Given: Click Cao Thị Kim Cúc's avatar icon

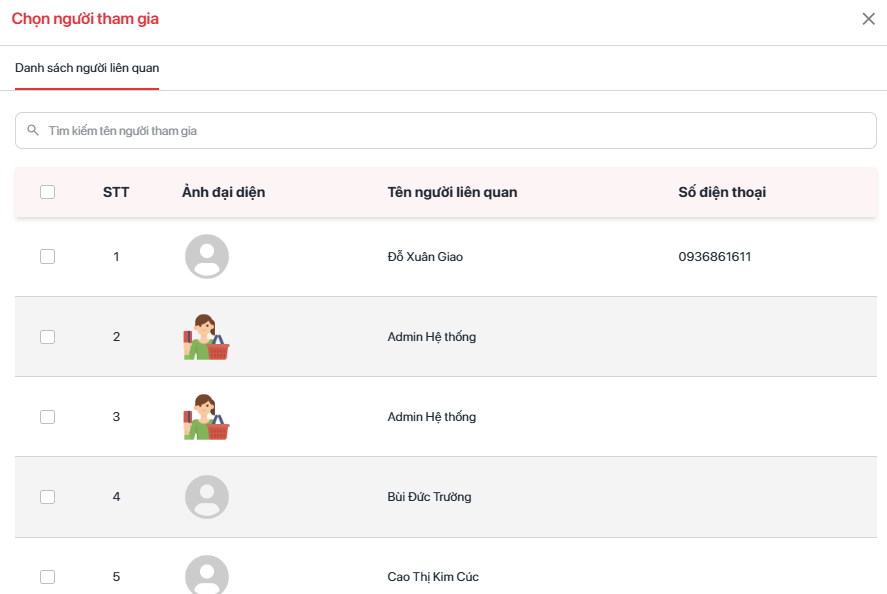Looking at the screenshot, I should pyautogui.click(x=207, y=575).
